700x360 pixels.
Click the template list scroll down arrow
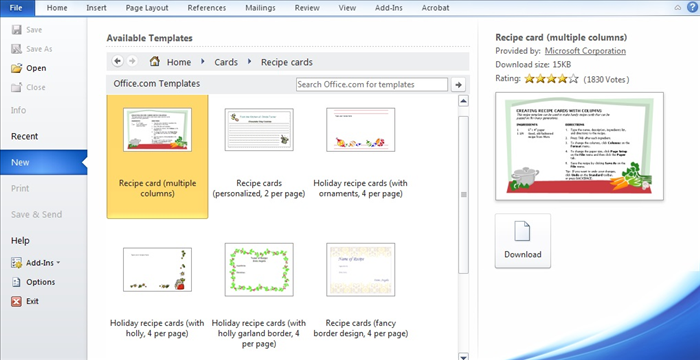[463, 356]
